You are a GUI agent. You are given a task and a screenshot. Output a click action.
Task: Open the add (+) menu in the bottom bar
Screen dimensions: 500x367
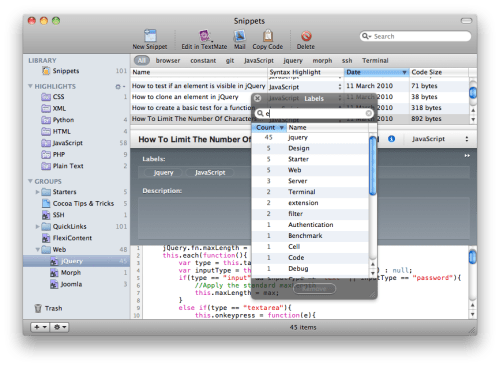pos(40,327)
